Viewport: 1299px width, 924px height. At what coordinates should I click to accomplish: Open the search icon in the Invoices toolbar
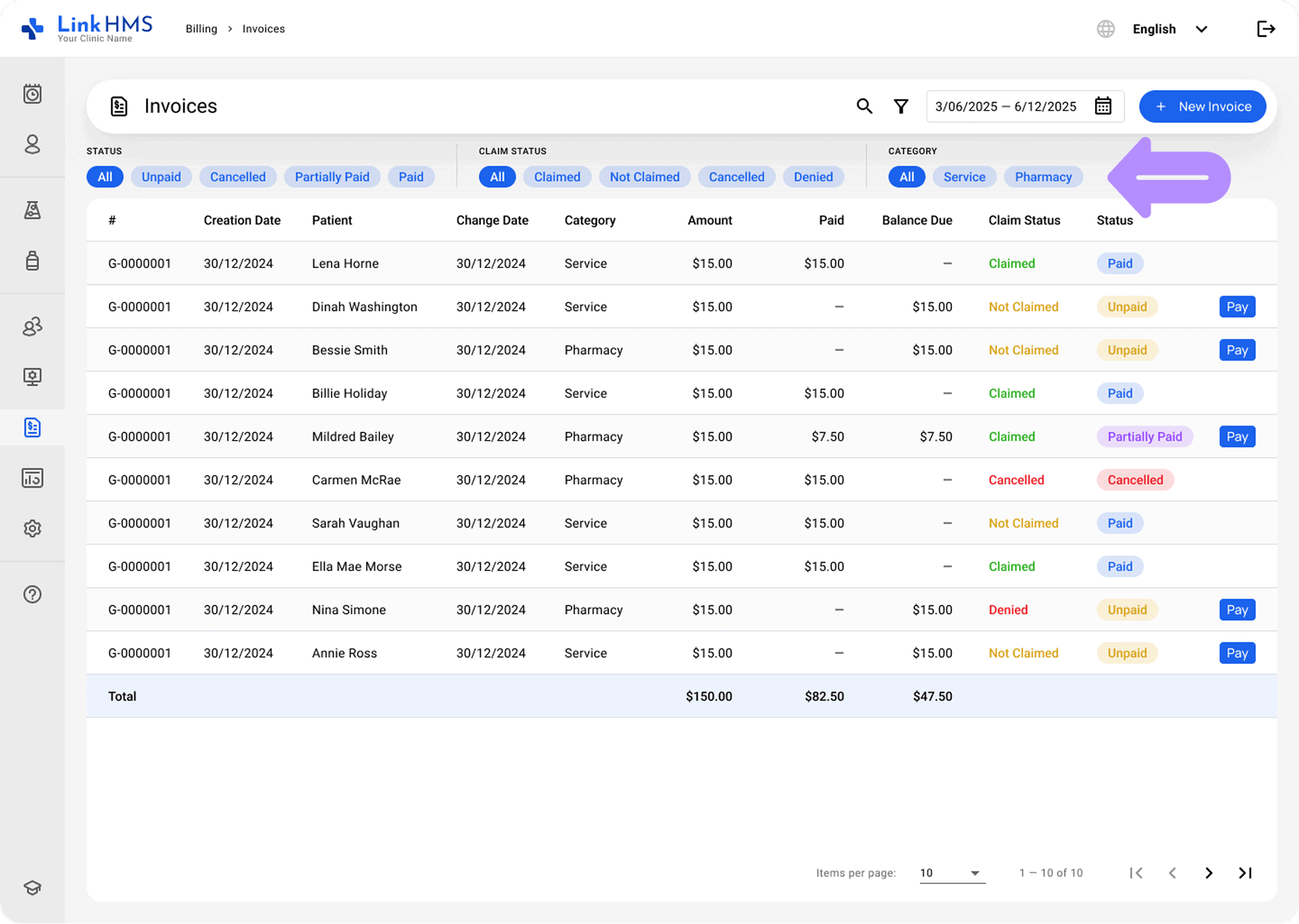coord(864,106)
